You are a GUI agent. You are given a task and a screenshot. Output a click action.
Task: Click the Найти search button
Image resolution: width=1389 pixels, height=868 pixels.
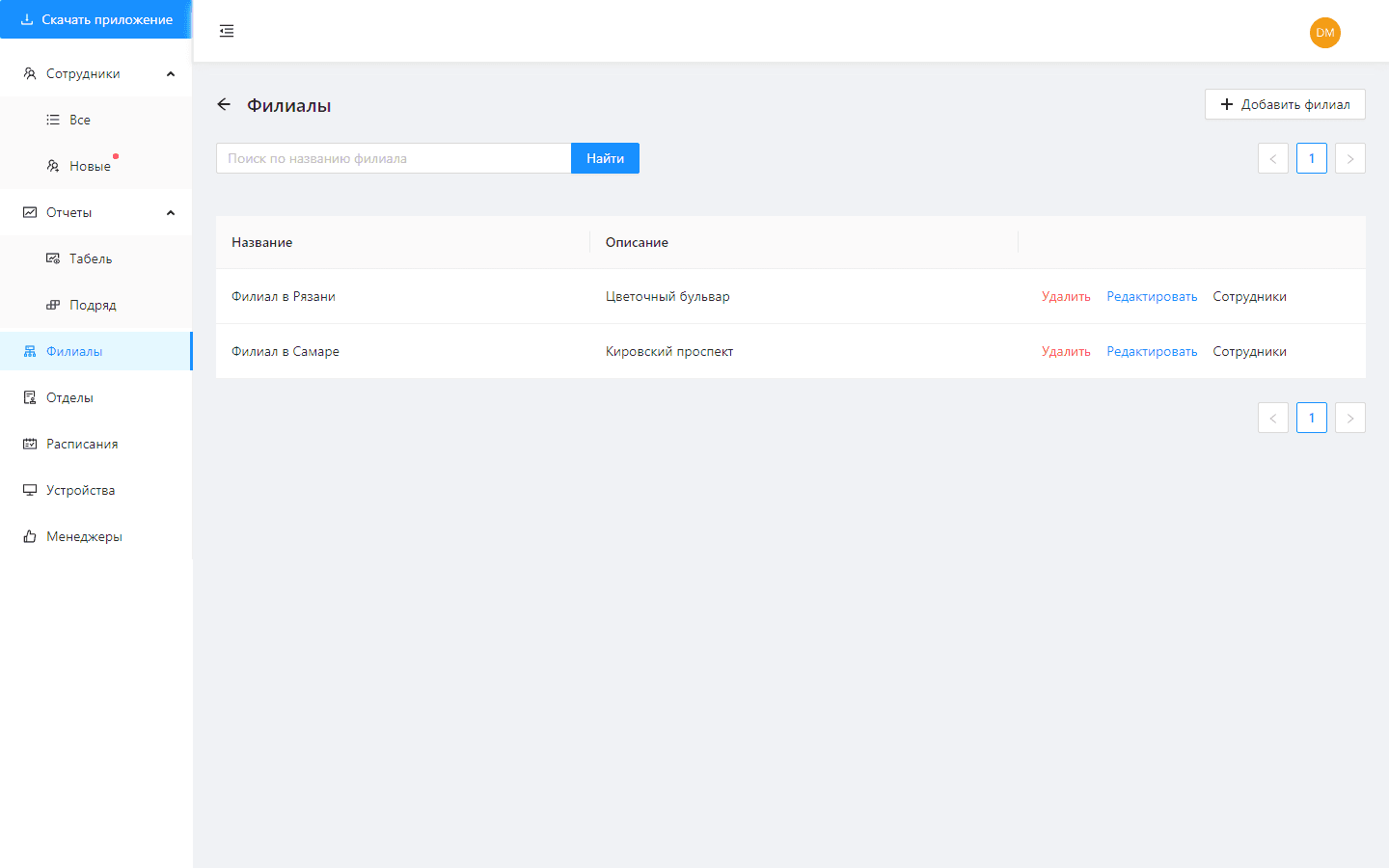pyautogui.click(x=605, y=158)
